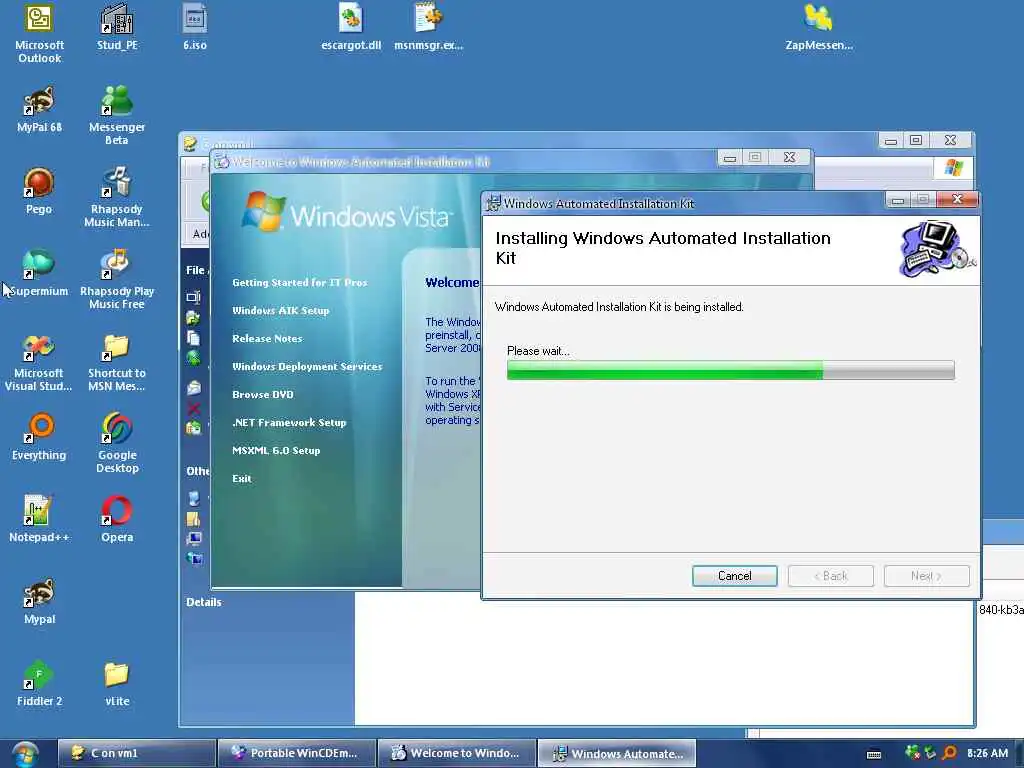
Task: Click the clock showing 8:26 AM
Action: pyautogui.click(x=987, y=754)
